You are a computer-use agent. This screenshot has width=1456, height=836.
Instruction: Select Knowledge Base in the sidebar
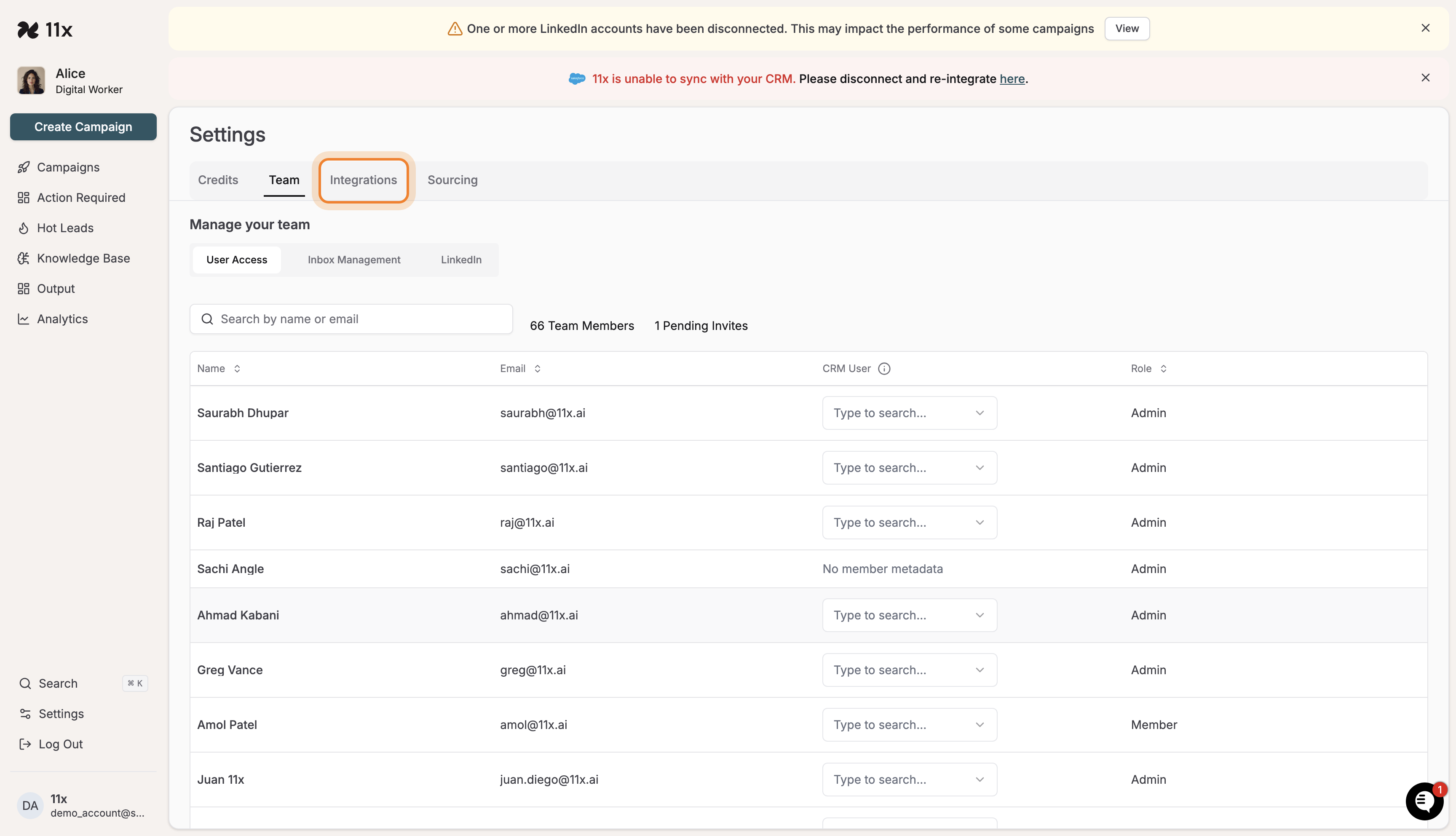(x=83, y=258)
